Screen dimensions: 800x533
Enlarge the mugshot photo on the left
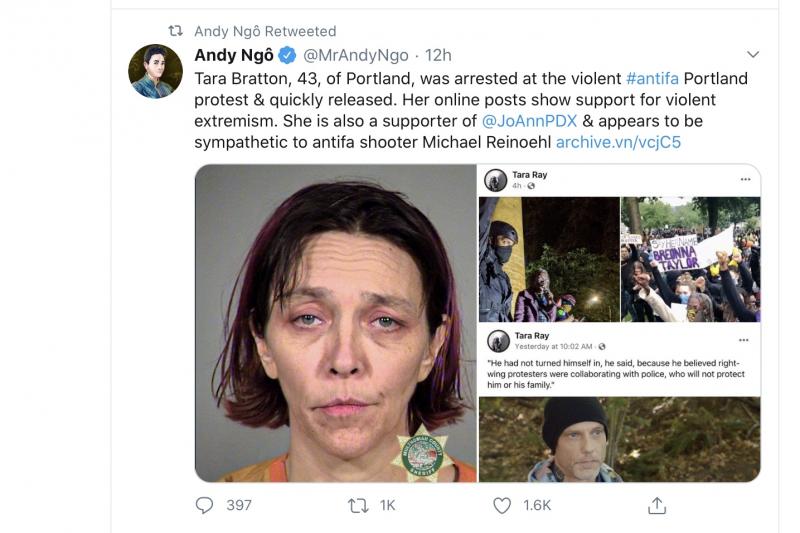335,323
